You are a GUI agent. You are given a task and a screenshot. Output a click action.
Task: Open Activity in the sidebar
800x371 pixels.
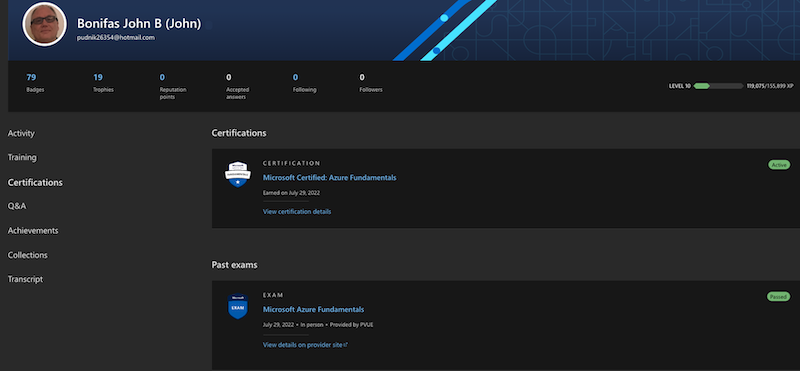[21, 133]
